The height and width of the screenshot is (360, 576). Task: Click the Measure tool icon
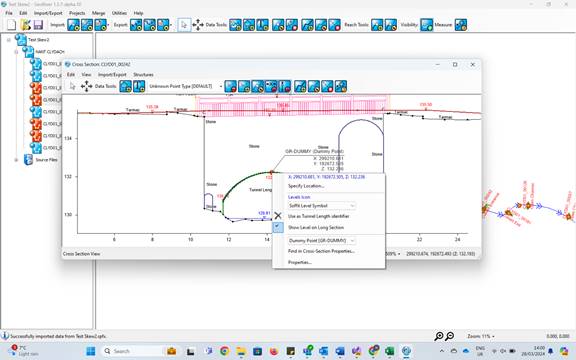pyautogui.click(x=461, y=25)
